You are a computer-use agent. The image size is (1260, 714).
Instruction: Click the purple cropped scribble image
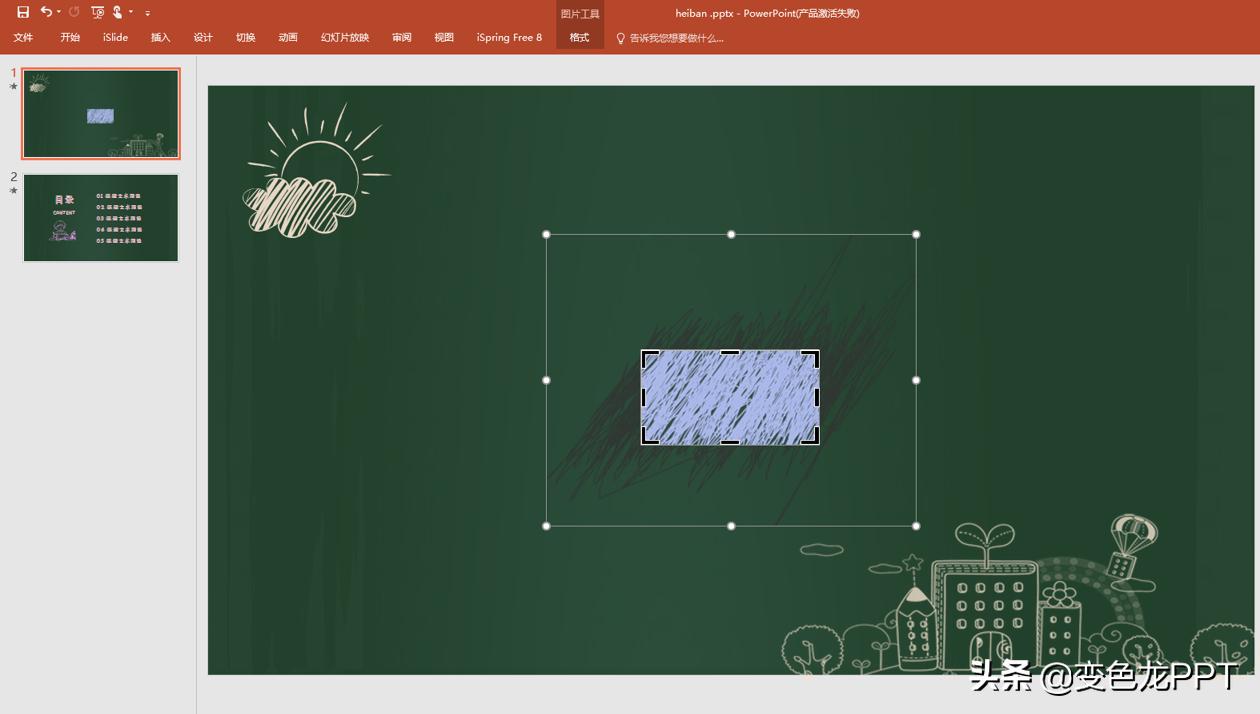point(730,397)
